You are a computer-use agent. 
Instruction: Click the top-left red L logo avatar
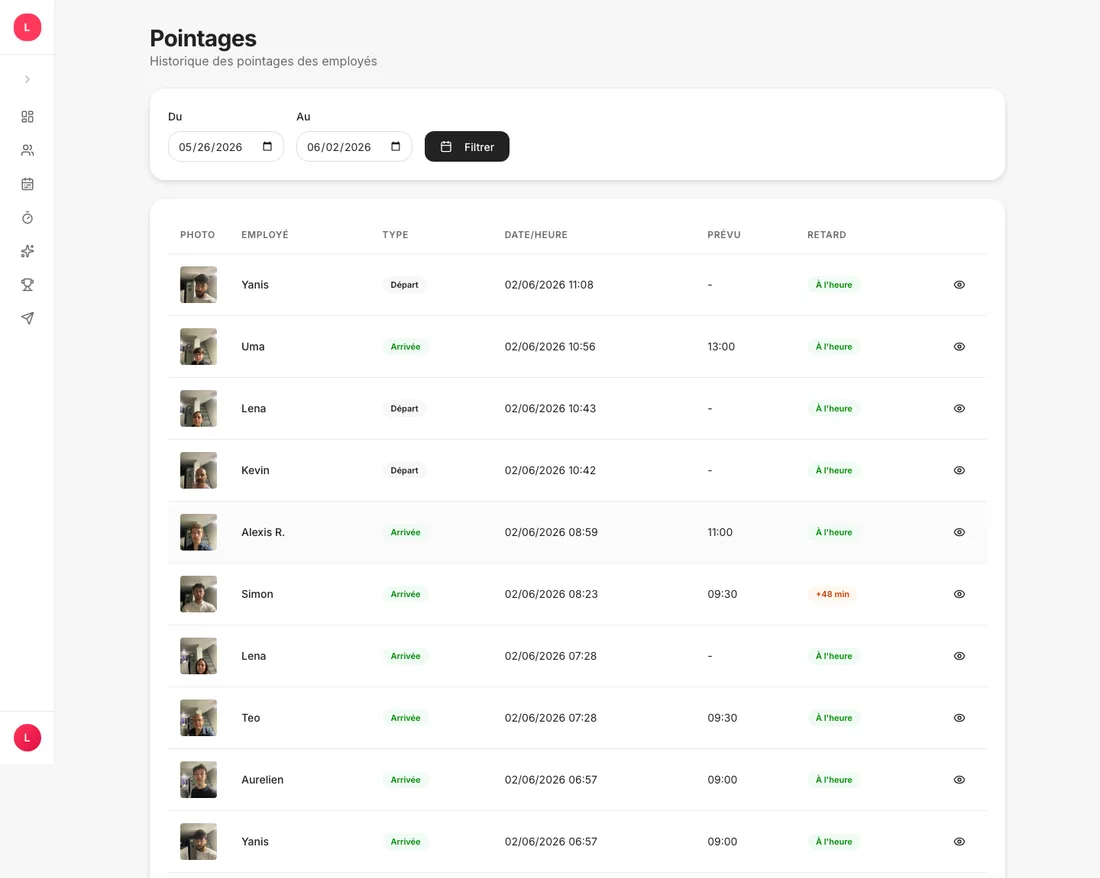pyautogui.click(x=27, y=27)
